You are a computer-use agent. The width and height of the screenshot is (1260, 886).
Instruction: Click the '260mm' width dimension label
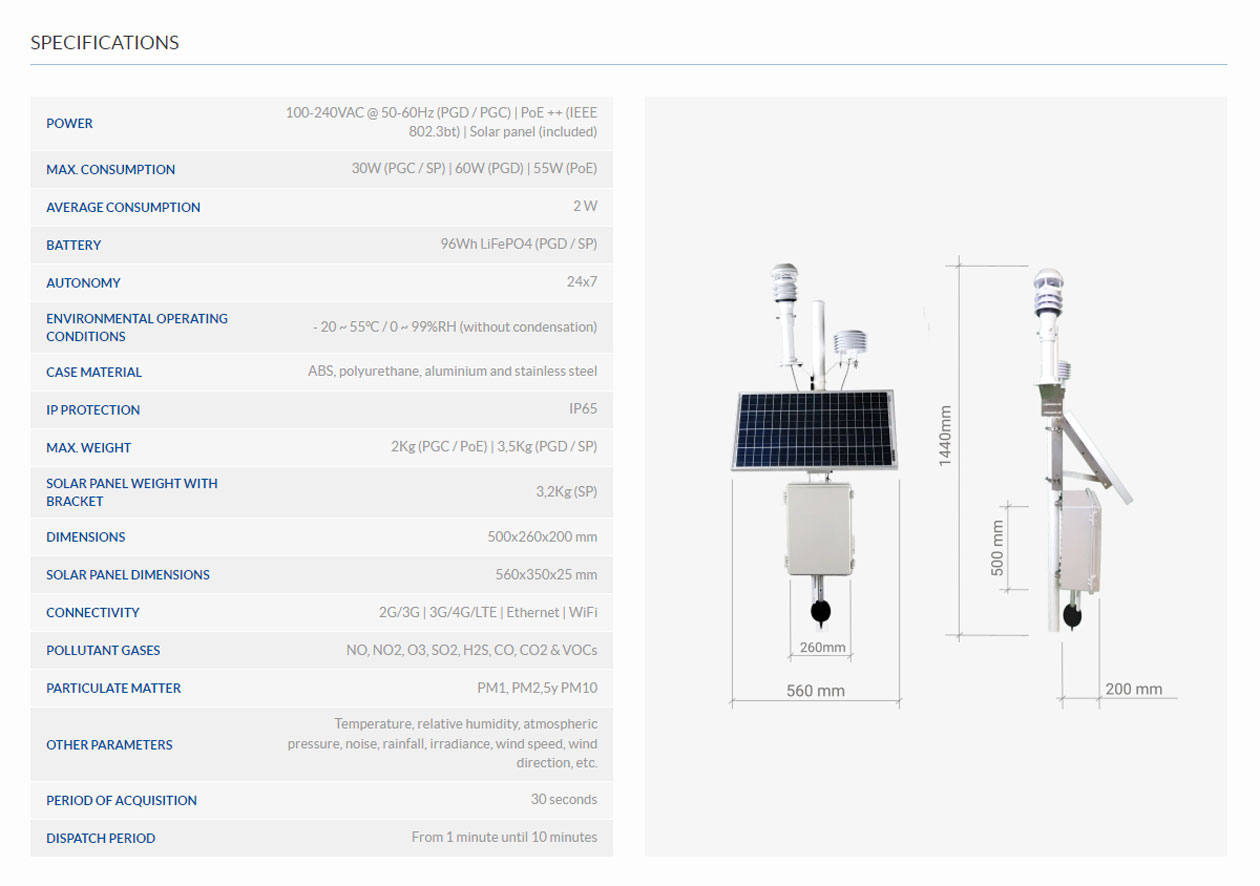point(822,648)
